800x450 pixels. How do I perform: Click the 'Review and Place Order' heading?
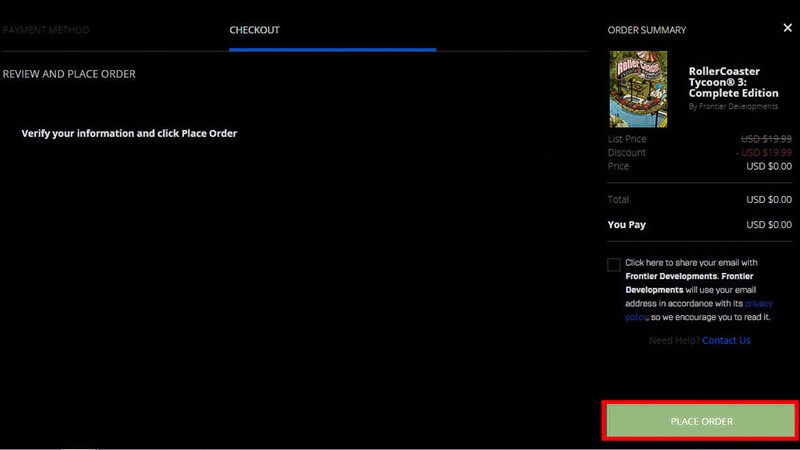[x=69, y=74]
